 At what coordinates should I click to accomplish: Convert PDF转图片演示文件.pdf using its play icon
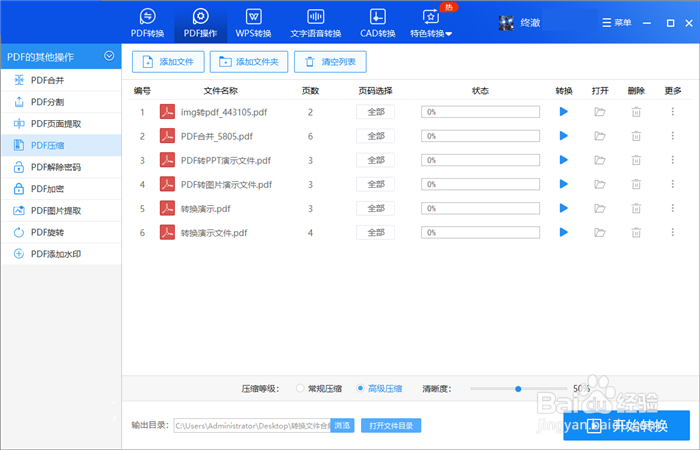pyautogui.click(x=563, y=184)
